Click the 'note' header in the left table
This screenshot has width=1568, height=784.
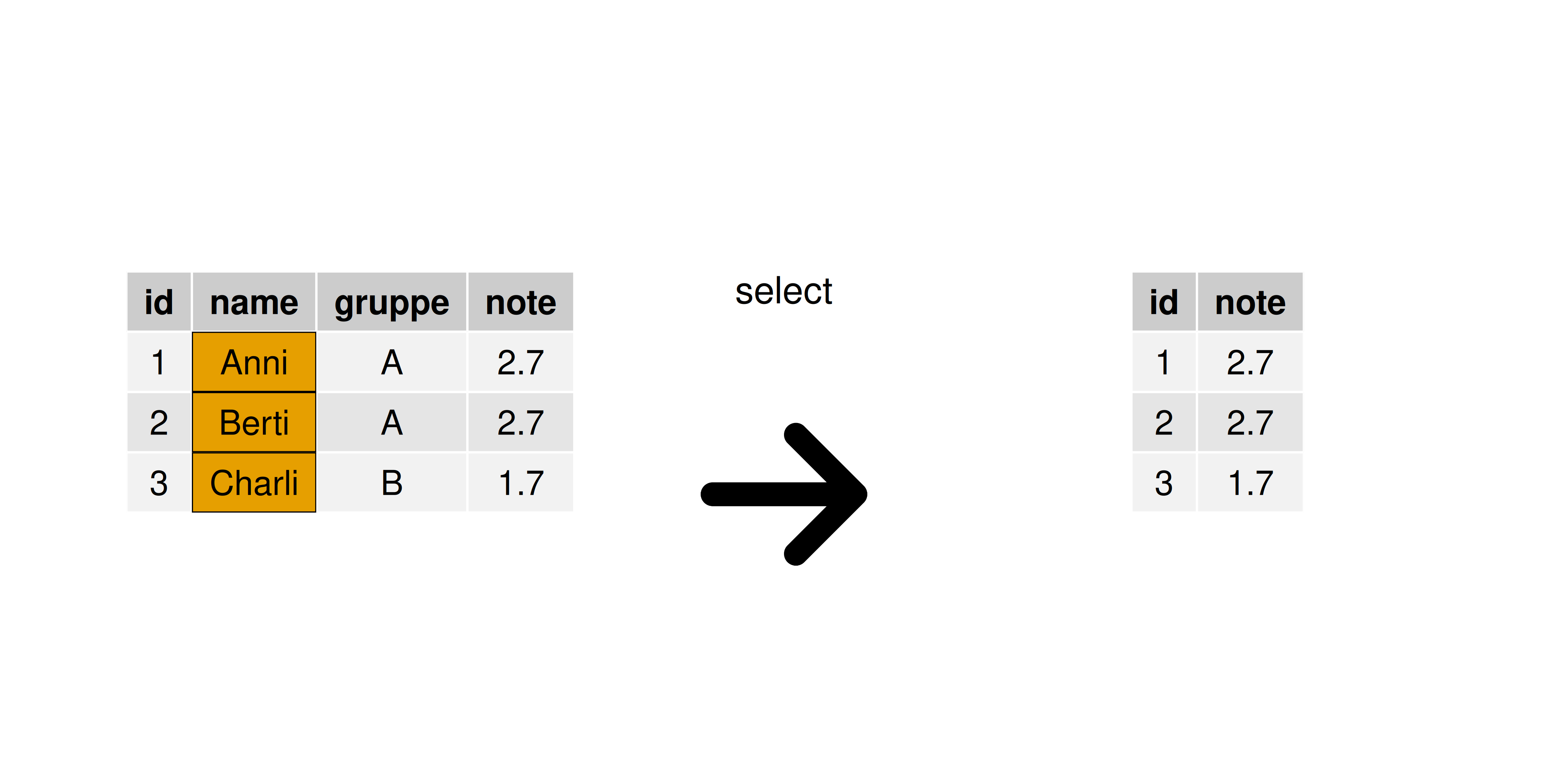click(x=520, y=302)
